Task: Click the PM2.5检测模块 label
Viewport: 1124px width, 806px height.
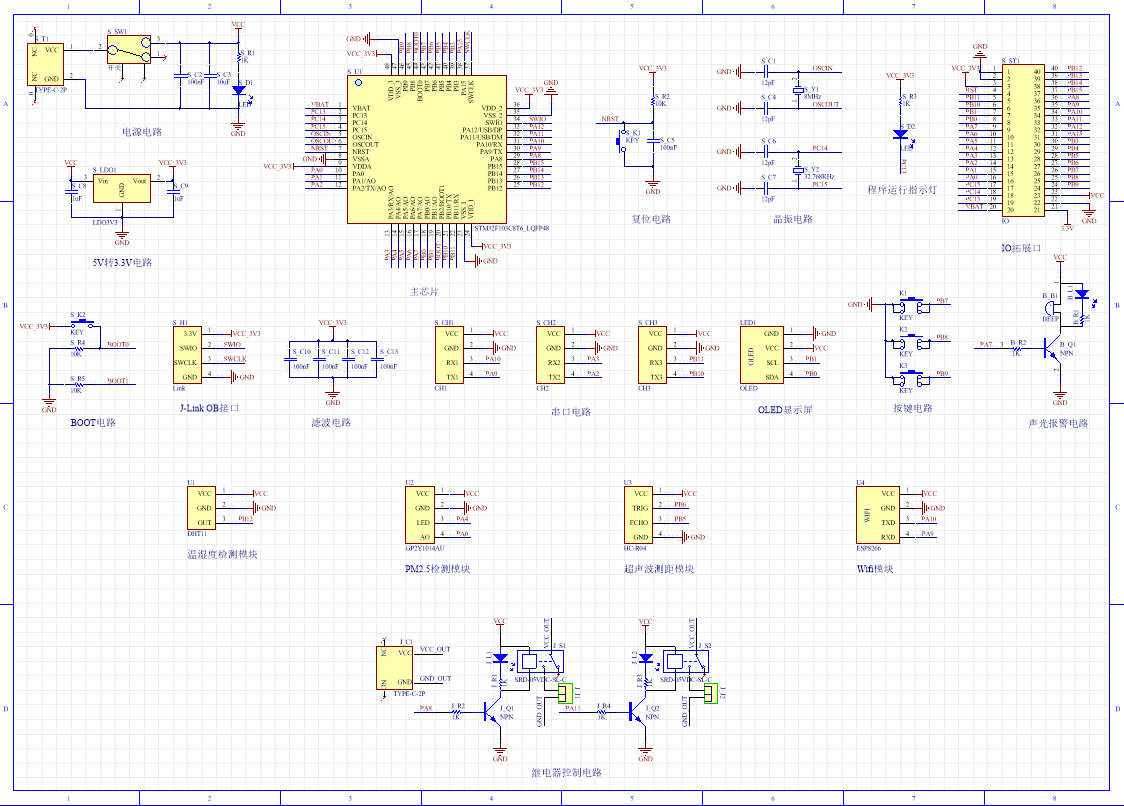Action: point(437,569)
